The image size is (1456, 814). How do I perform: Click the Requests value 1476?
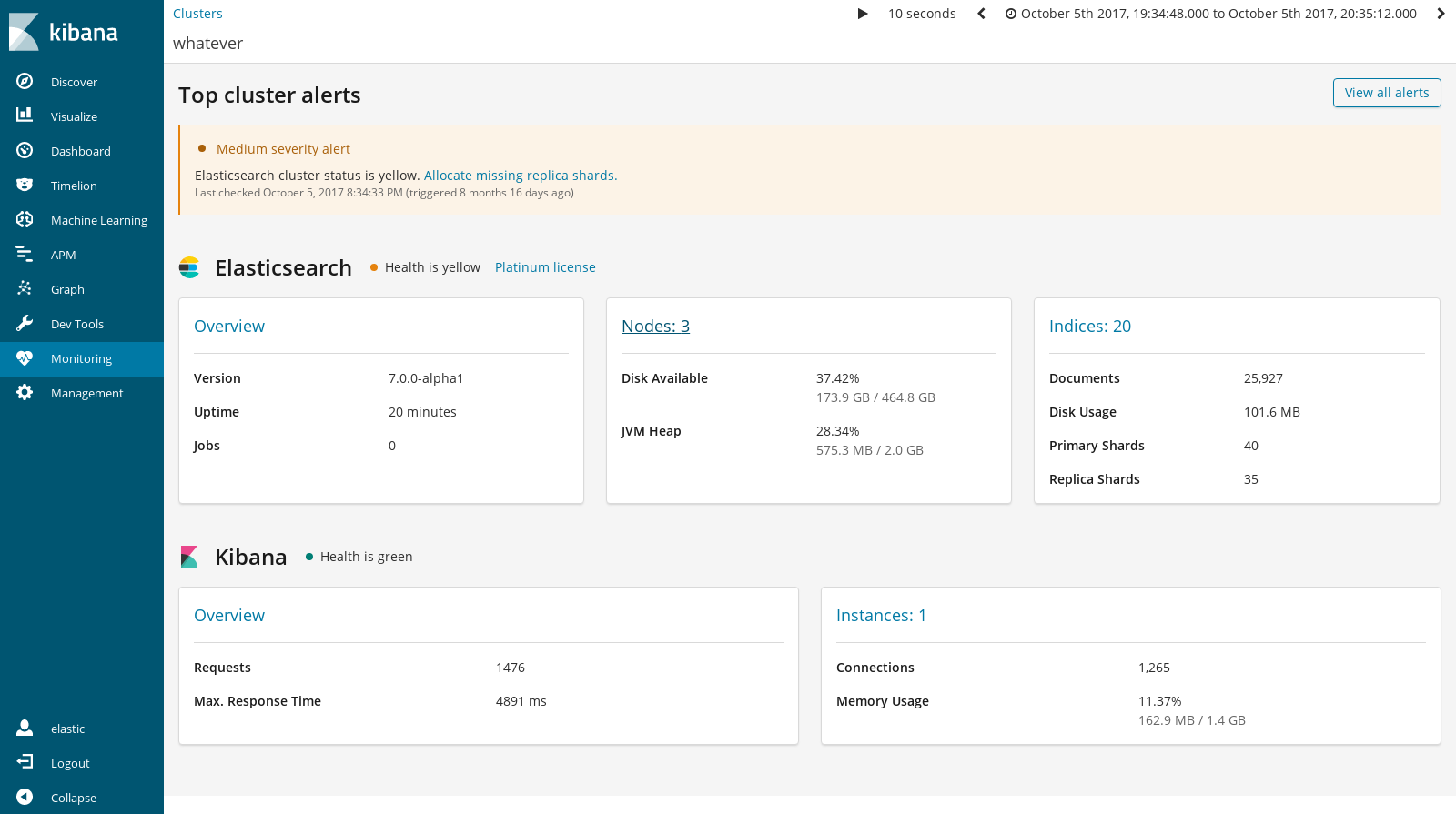511,668
